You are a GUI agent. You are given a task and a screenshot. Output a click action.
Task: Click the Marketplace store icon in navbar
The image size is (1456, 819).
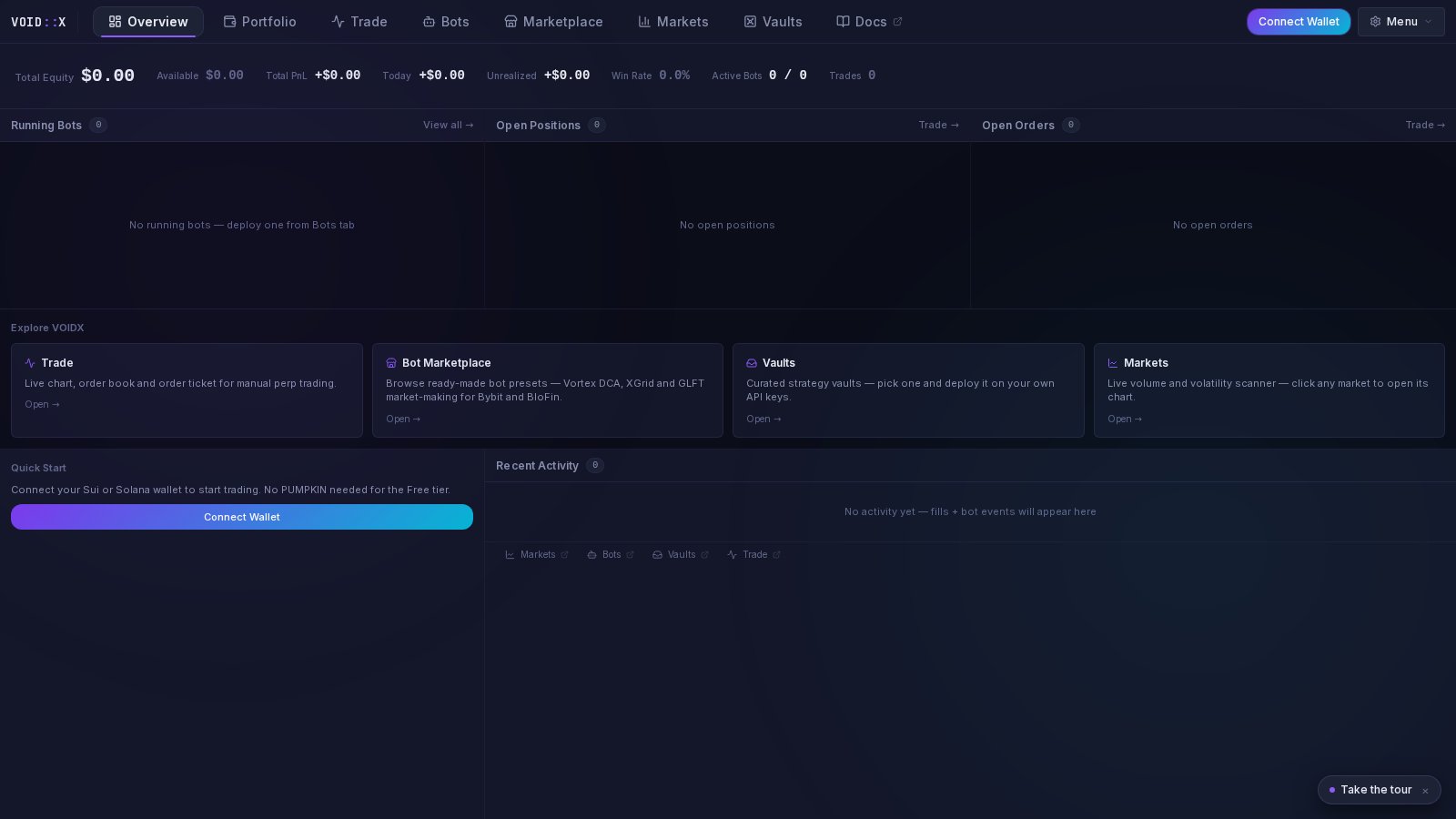tap(511, 22)
